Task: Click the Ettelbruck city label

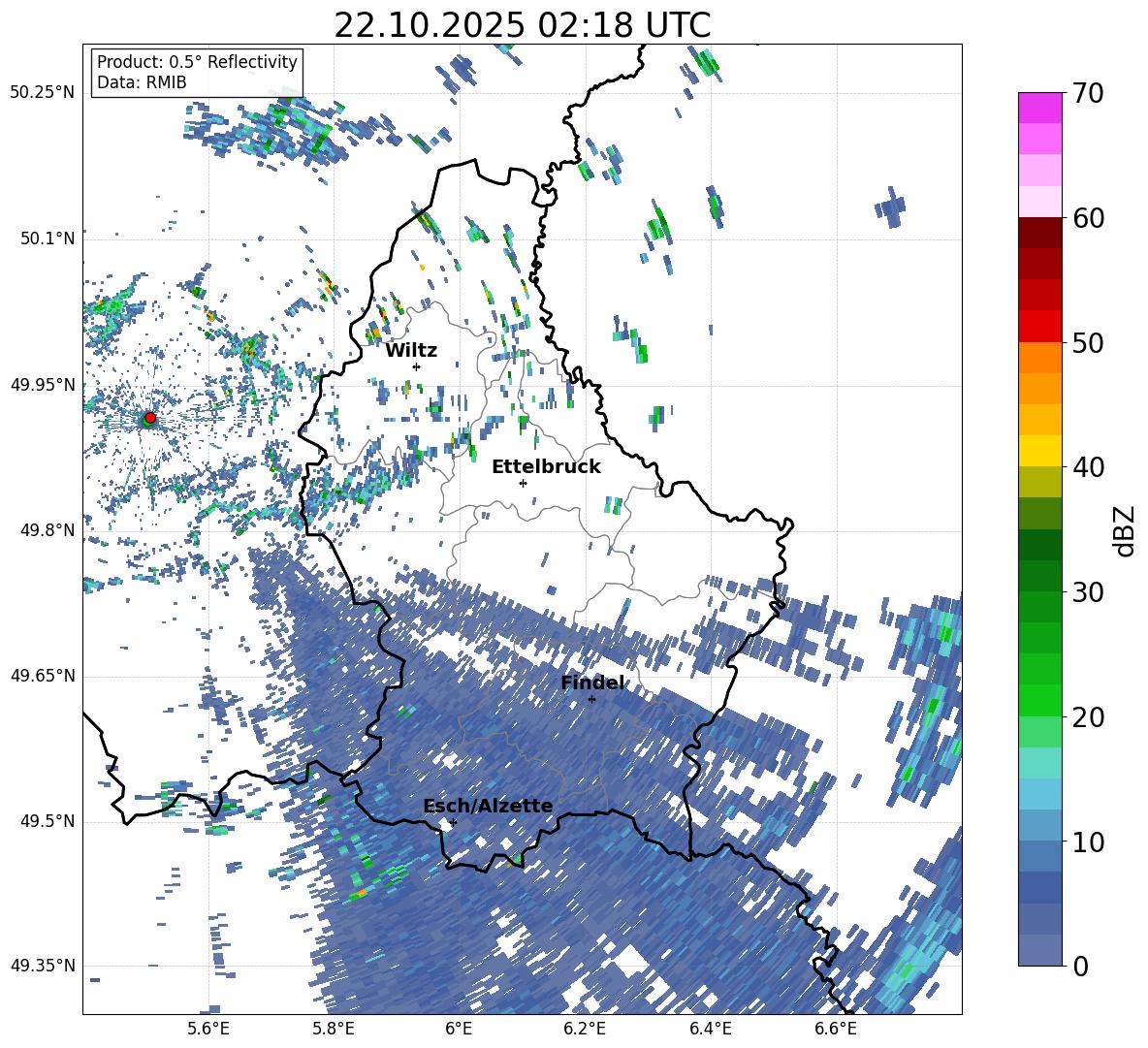Action: 546,467
